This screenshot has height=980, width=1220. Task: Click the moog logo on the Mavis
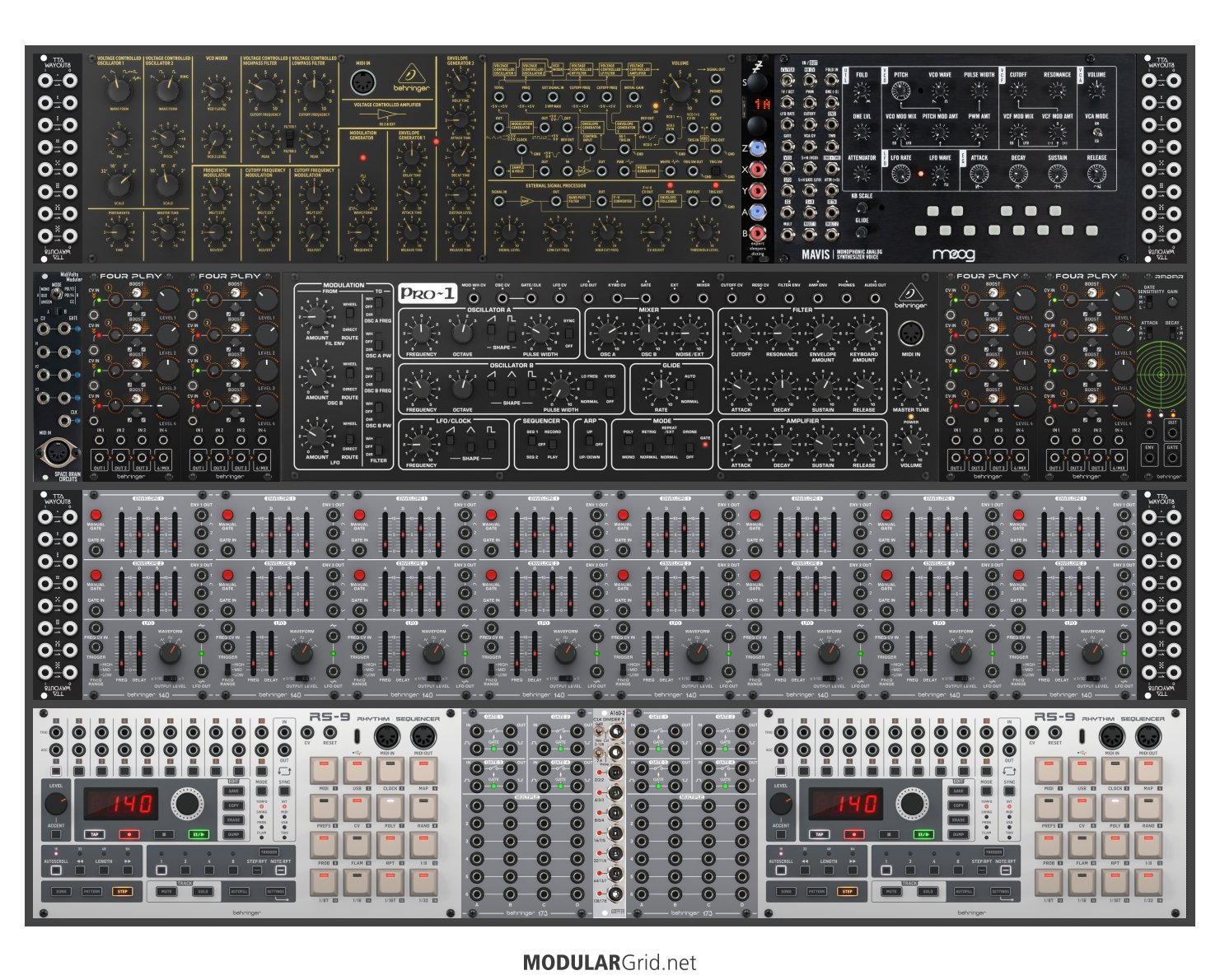tap(953, 254)
